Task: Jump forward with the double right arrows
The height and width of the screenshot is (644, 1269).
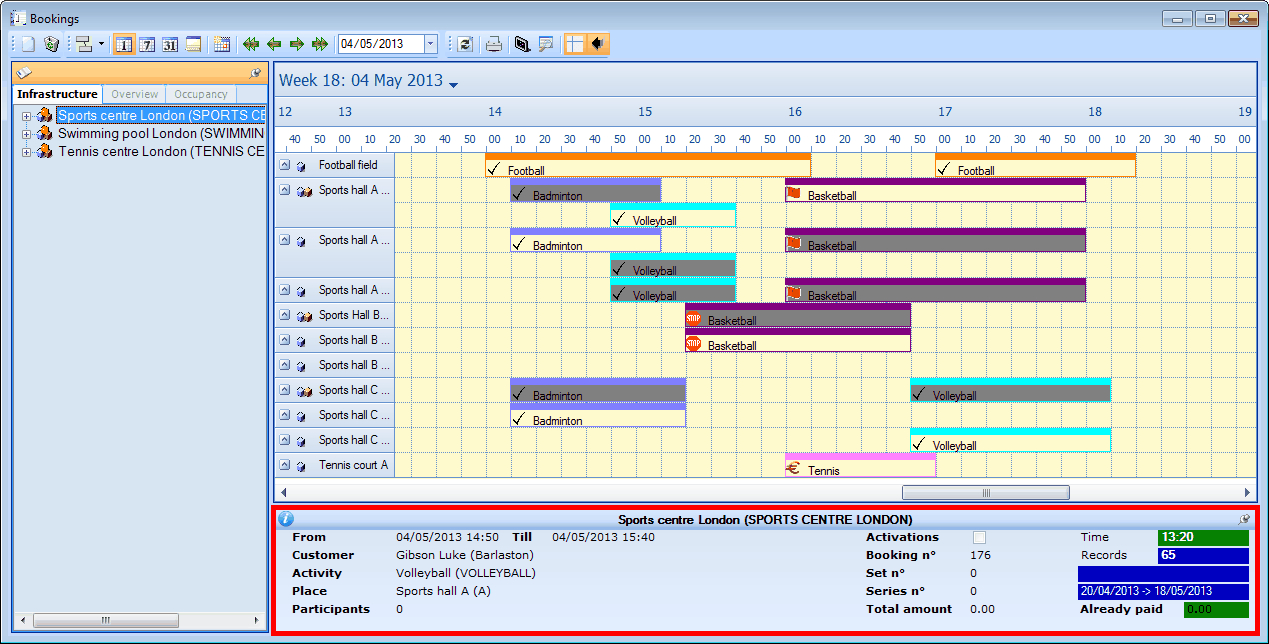Action: tap(320, 44)
